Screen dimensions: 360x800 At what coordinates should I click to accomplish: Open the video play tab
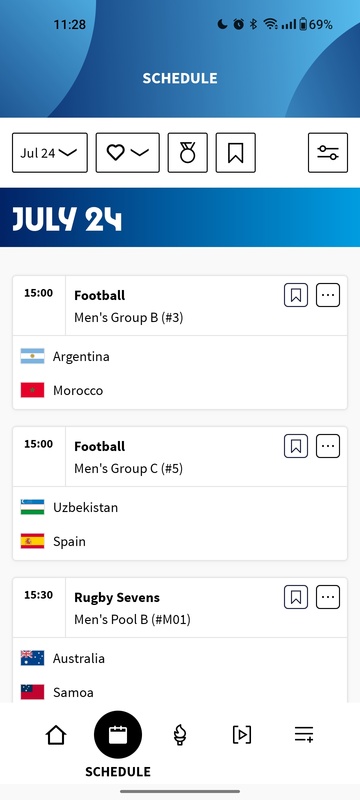click(242, 735)
